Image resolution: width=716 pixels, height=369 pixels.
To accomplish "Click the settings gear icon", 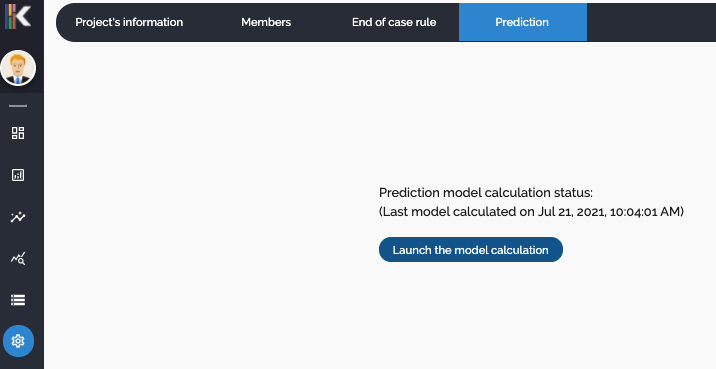I will point(18,341).
